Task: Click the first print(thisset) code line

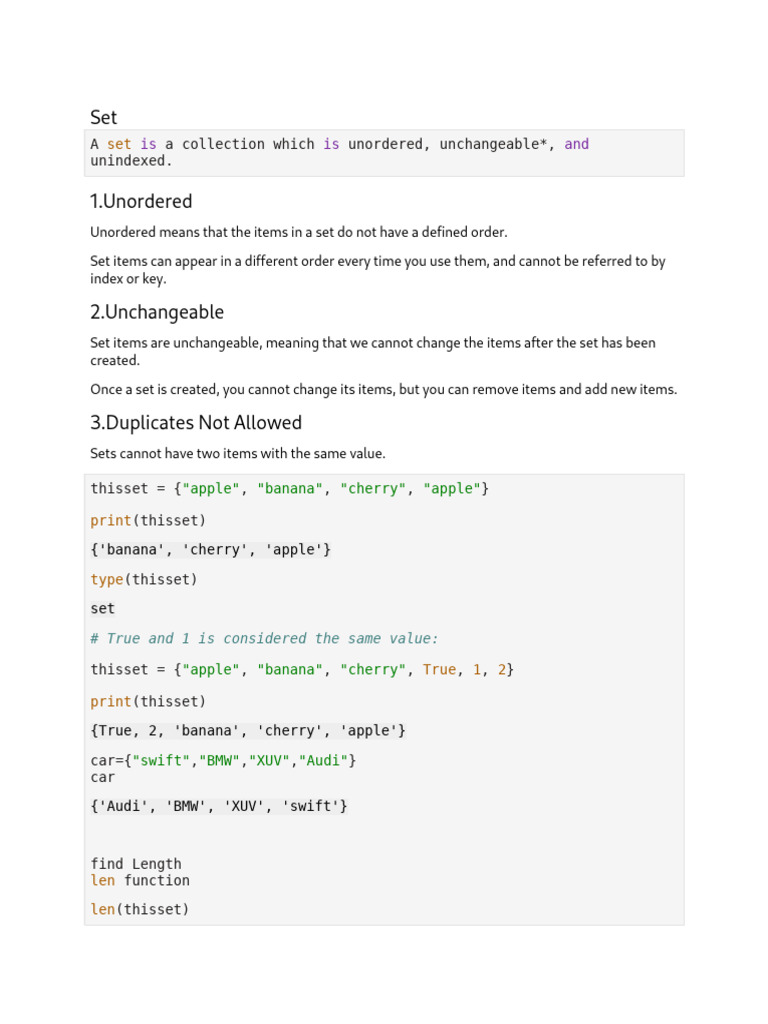Action: [x=148, y=520]
